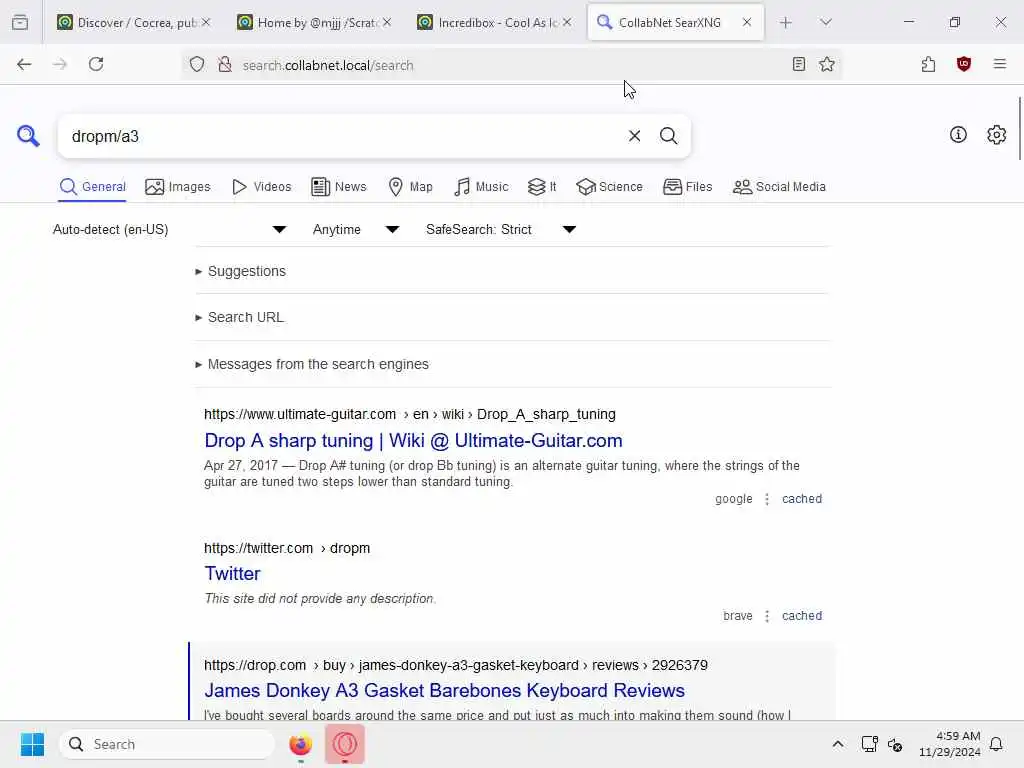Select the Images search category
This screenshot has width=1024, height=768.
(x=178, y=187)
